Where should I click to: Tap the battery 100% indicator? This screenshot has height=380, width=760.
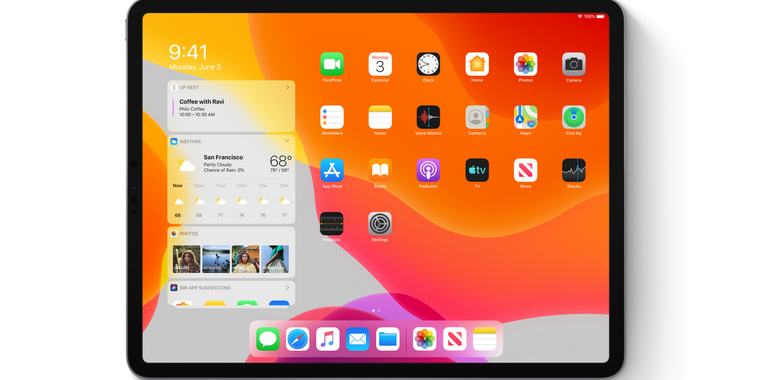click(x=594, y=16)
